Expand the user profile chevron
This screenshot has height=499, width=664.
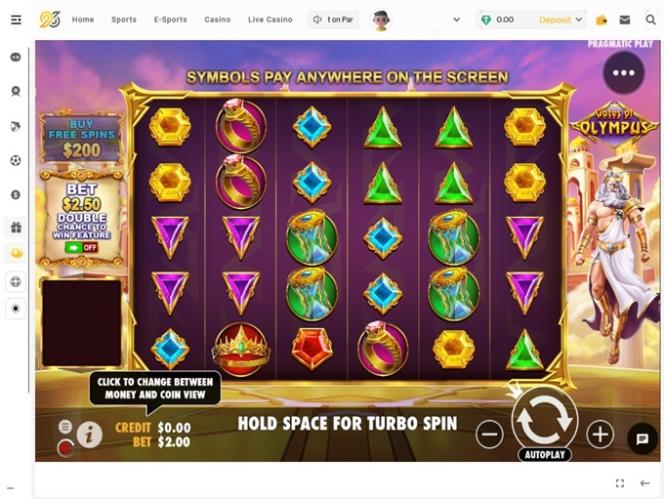[x=456, y=19]
